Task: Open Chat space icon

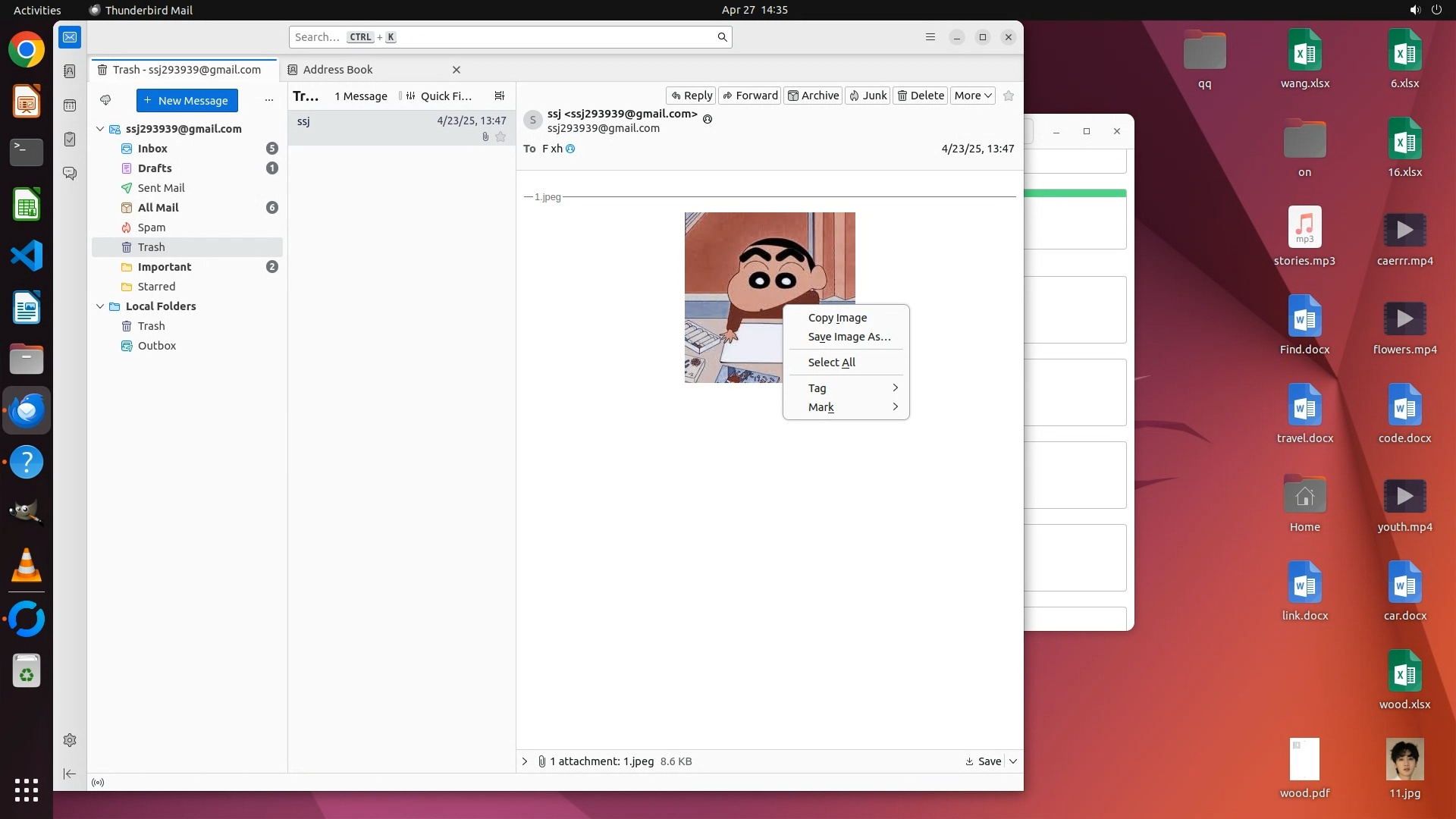Action: (70, 174)
